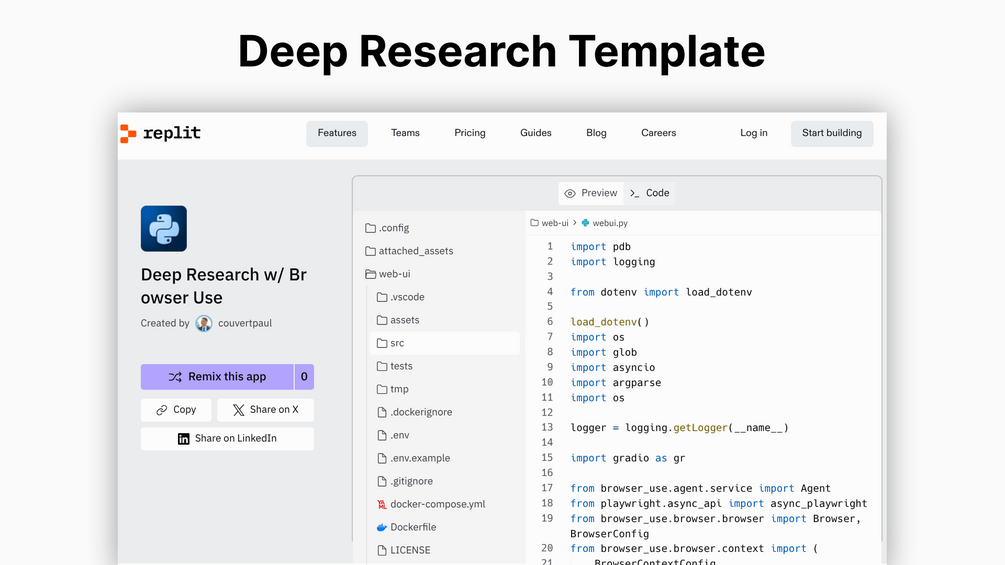
Task: Collapse the web-ui folder
Action: coord(394,274)
